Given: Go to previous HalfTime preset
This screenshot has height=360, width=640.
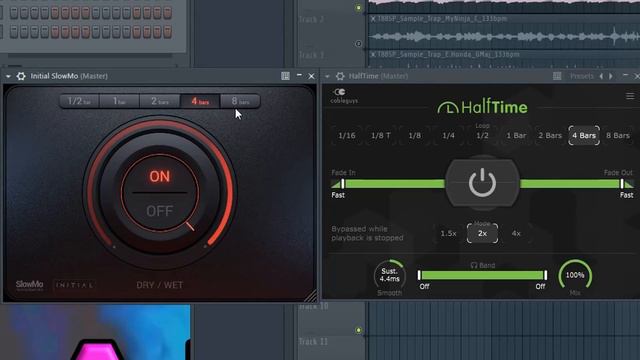Looking at the screenshot, I should tap(601, 76).
